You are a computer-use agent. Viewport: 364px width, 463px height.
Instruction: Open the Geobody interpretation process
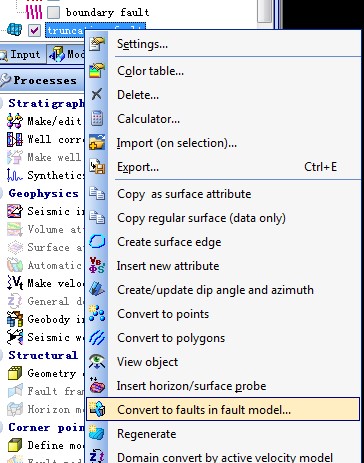point(56,319)
